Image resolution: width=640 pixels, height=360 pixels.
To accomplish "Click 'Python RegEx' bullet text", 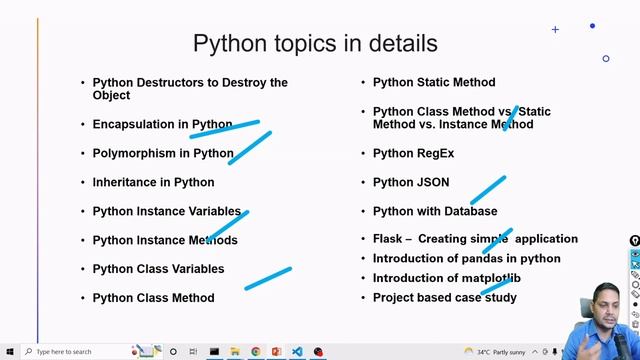I will [413, 153].
